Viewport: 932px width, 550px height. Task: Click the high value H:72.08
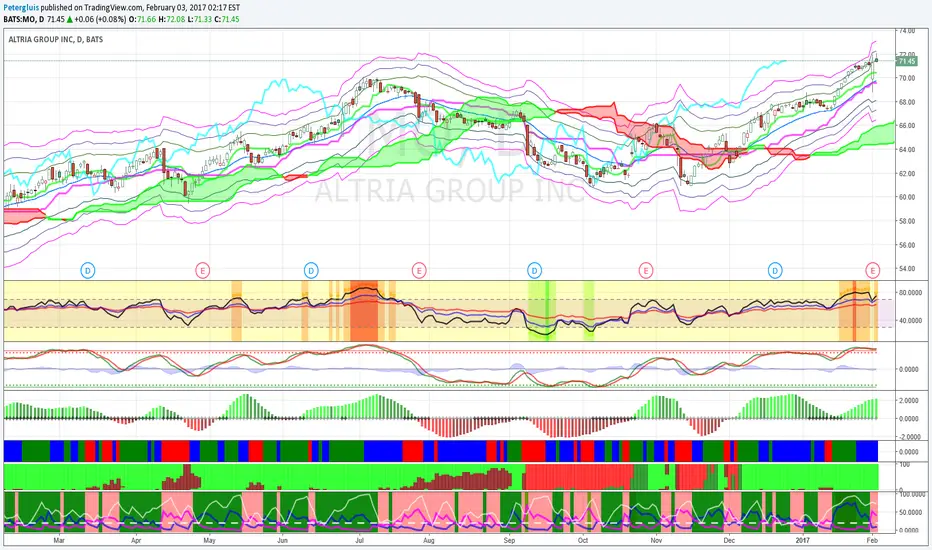[x=172, y=19]
